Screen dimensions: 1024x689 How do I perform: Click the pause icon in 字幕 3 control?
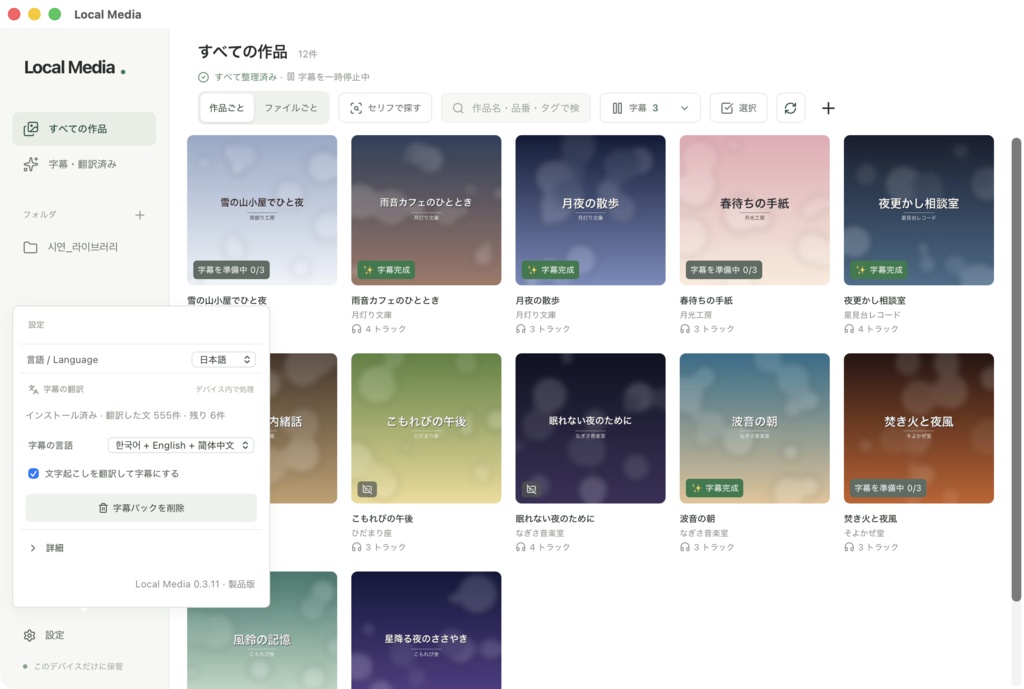click(617, 108)
